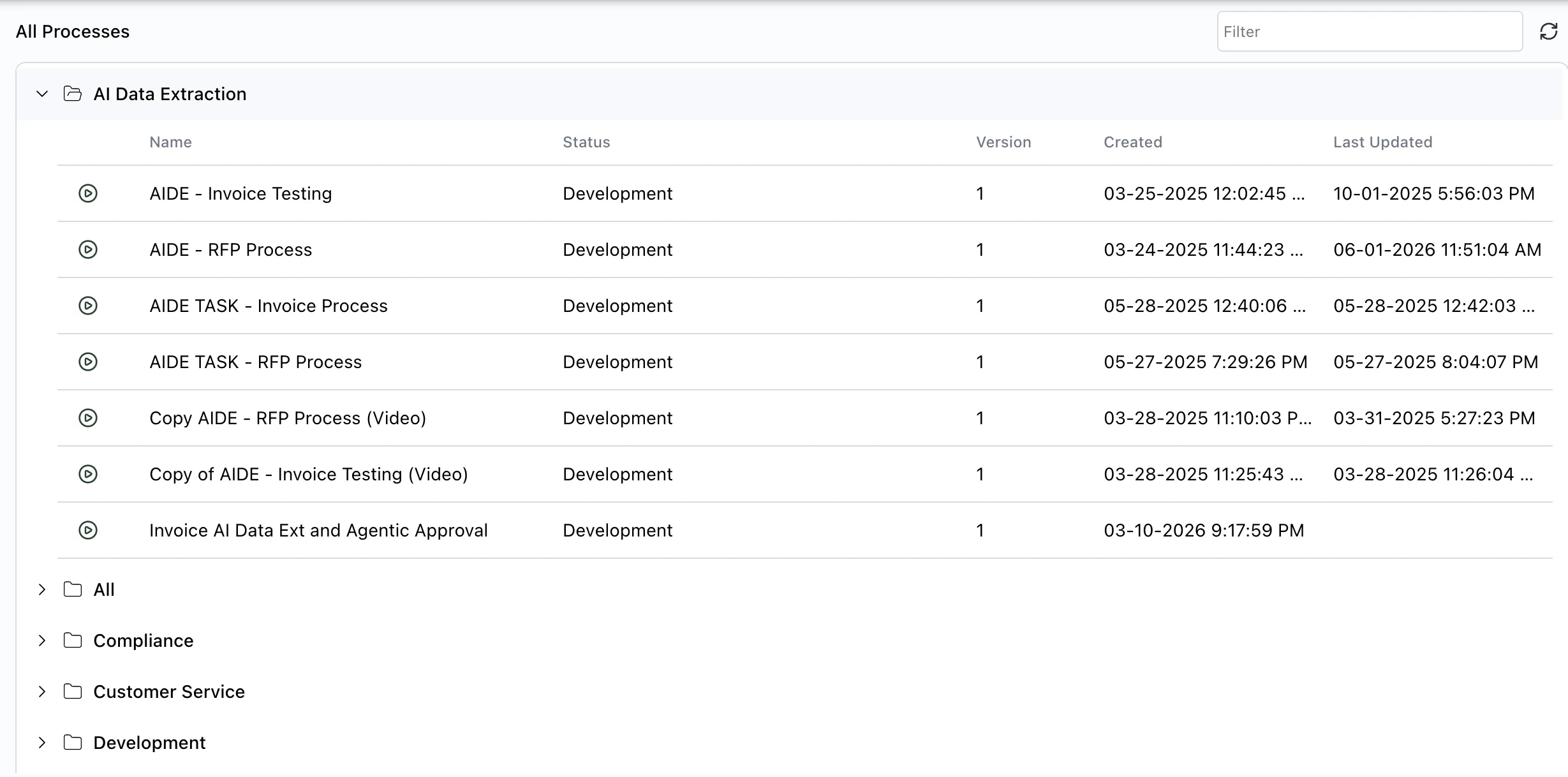Click the Status column header
The width and height of the screenshot is (1568, 777).
point(586,142)
